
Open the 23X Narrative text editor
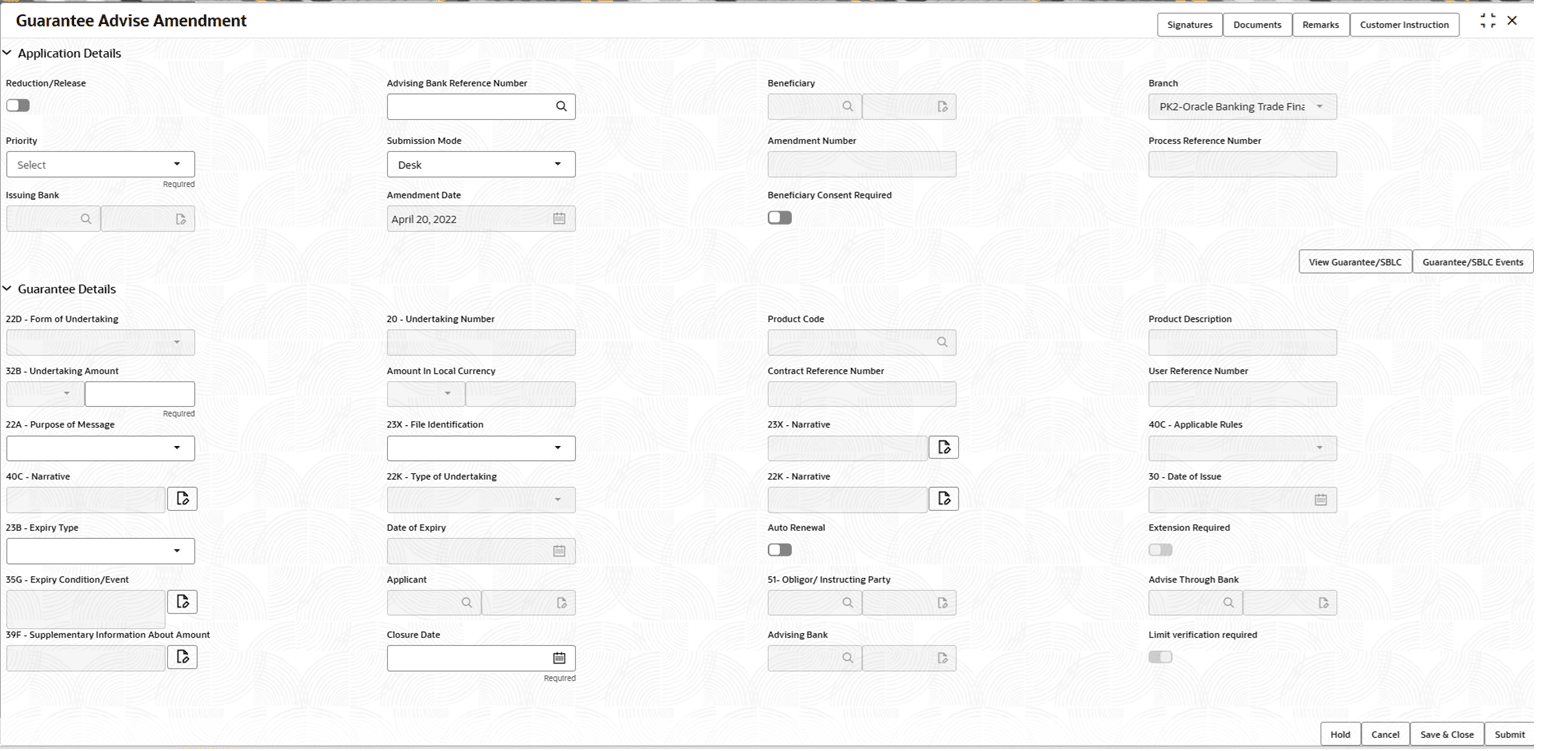coord(941,447)
